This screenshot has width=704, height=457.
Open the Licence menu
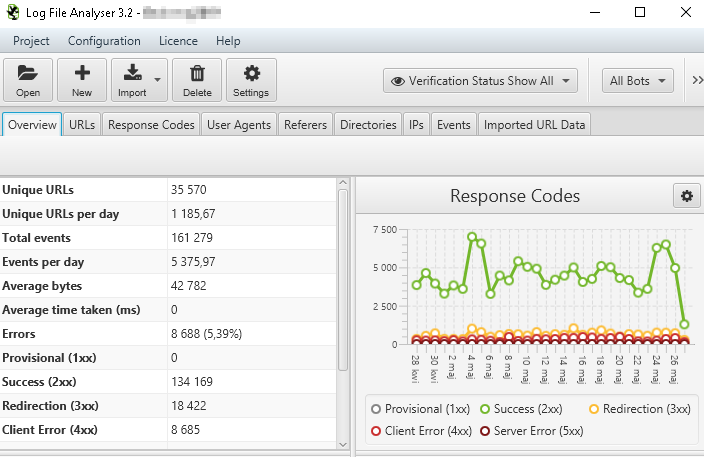[x=178, y=41]
